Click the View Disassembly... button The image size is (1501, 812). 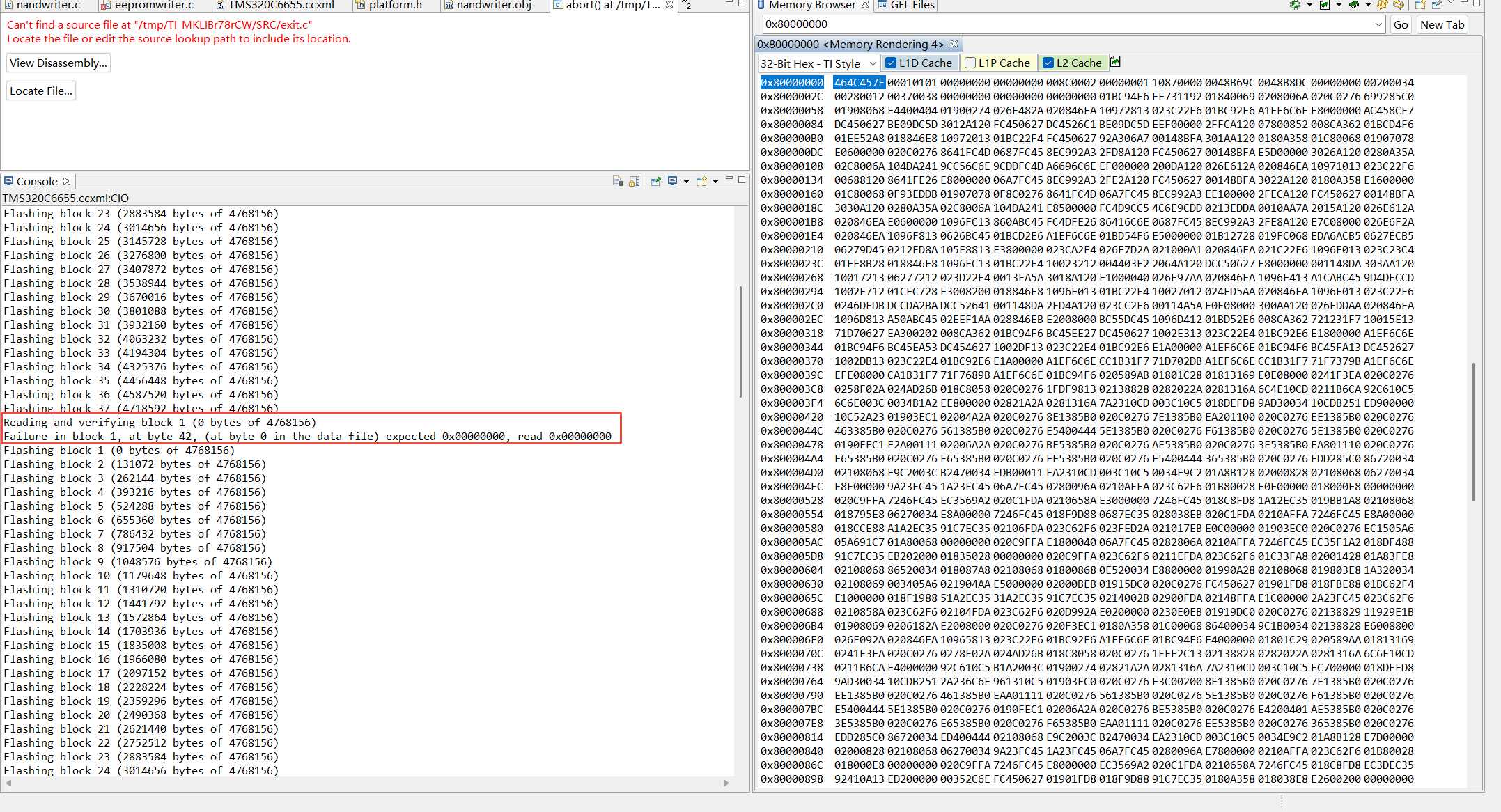[59, 63]
